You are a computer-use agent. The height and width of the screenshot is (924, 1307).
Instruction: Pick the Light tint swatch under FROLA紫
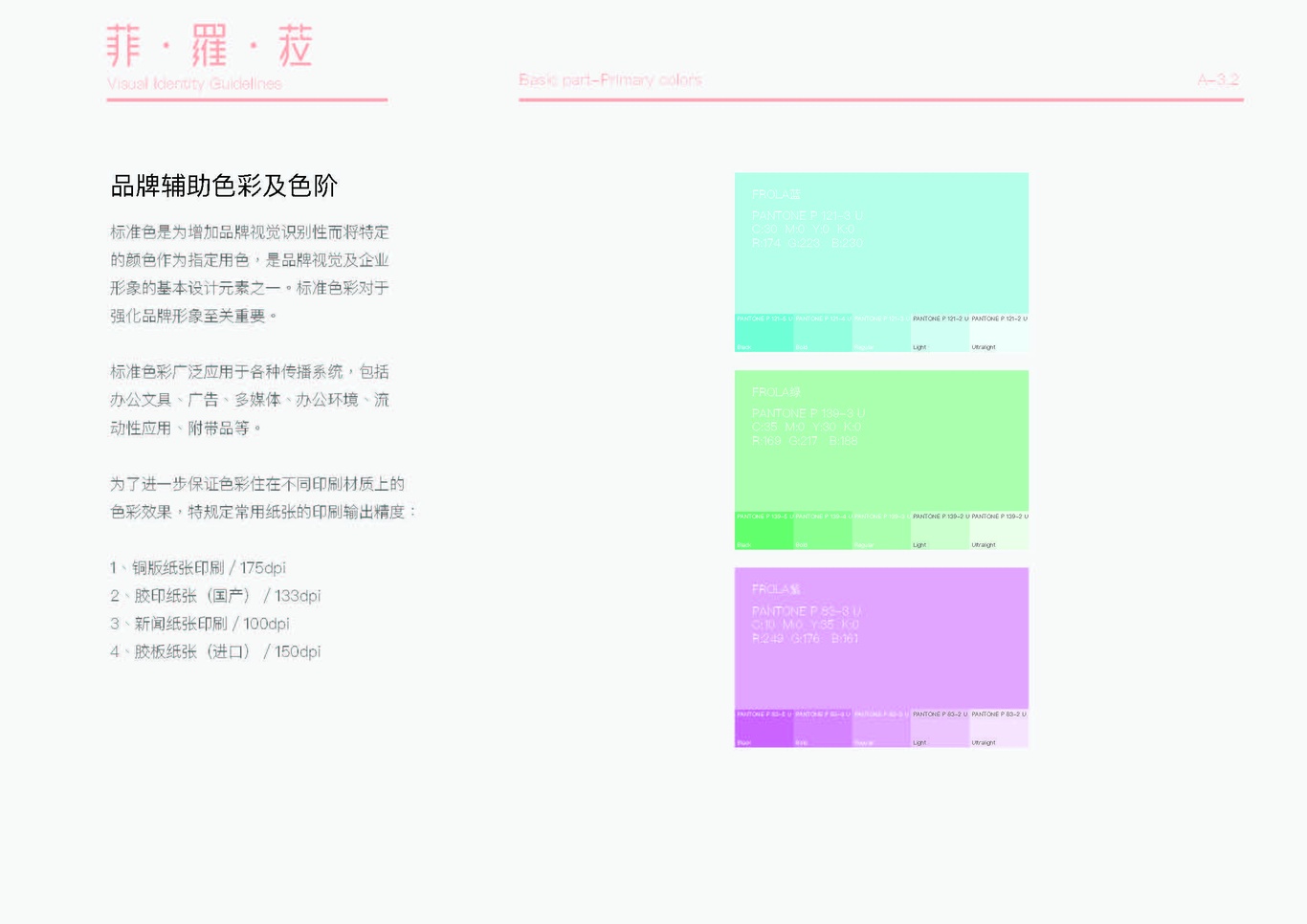click(x=941, y=728)
